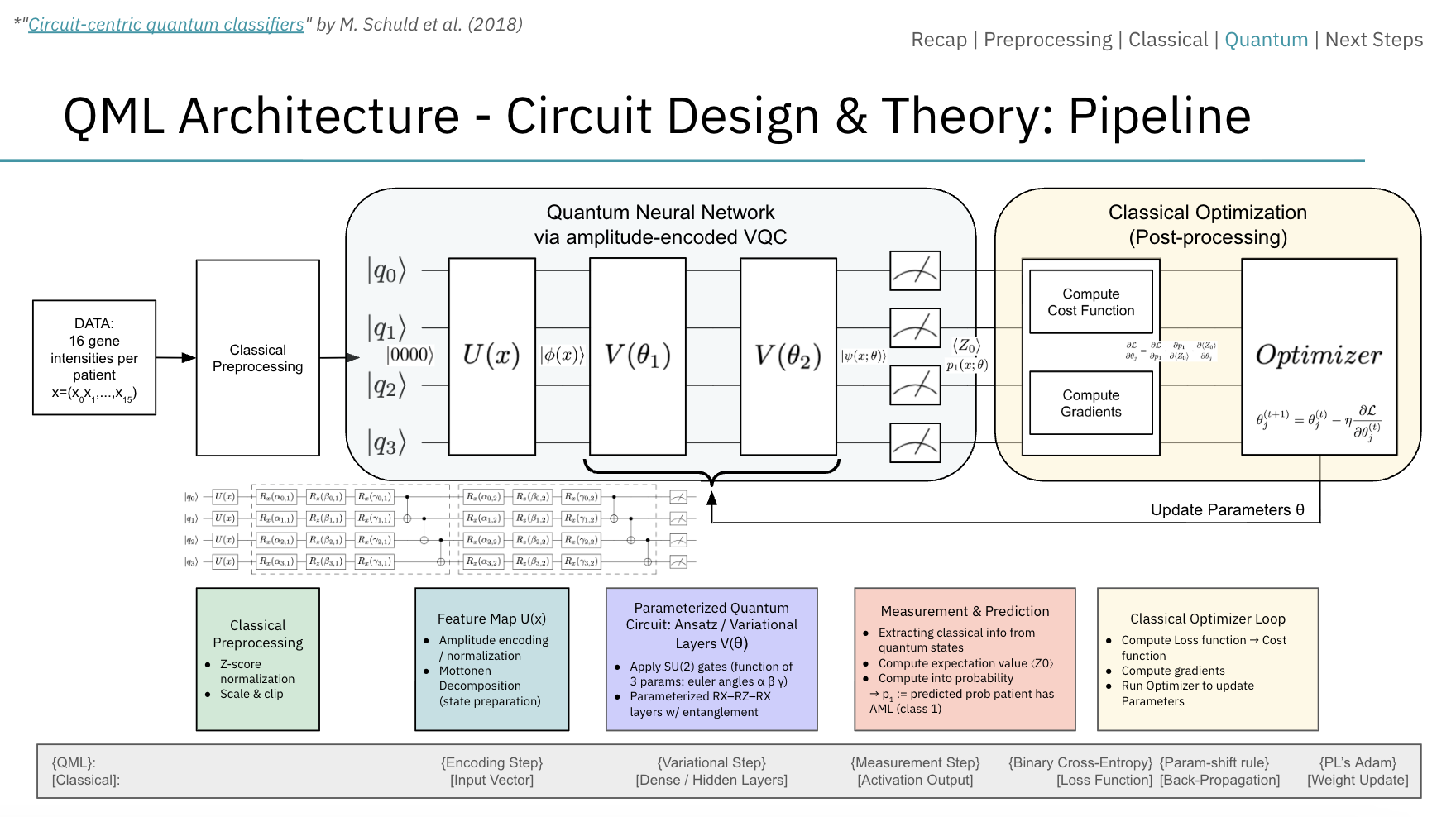
Task: Click the ⟨Z0⟩ expectation value label
Action: coord(966,346)
